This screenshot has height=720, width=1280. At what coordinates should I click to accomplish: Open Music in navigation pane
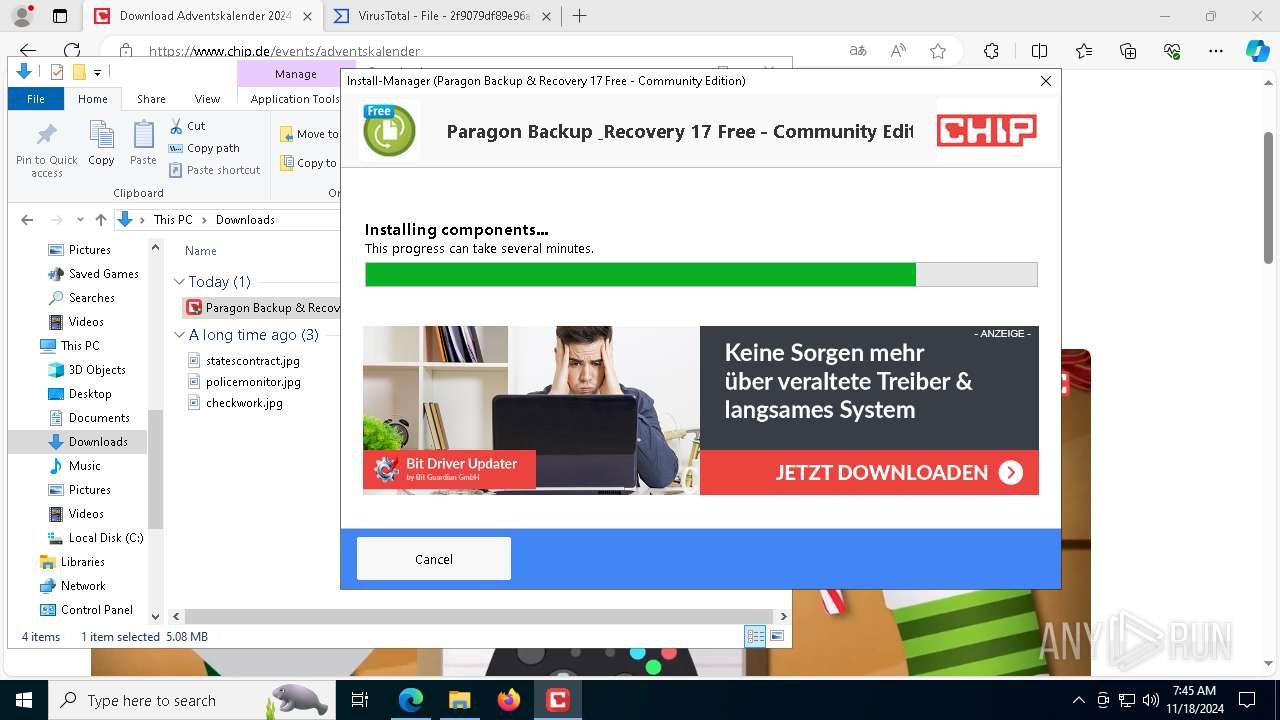pyautogui.click(x=84, y=466)
